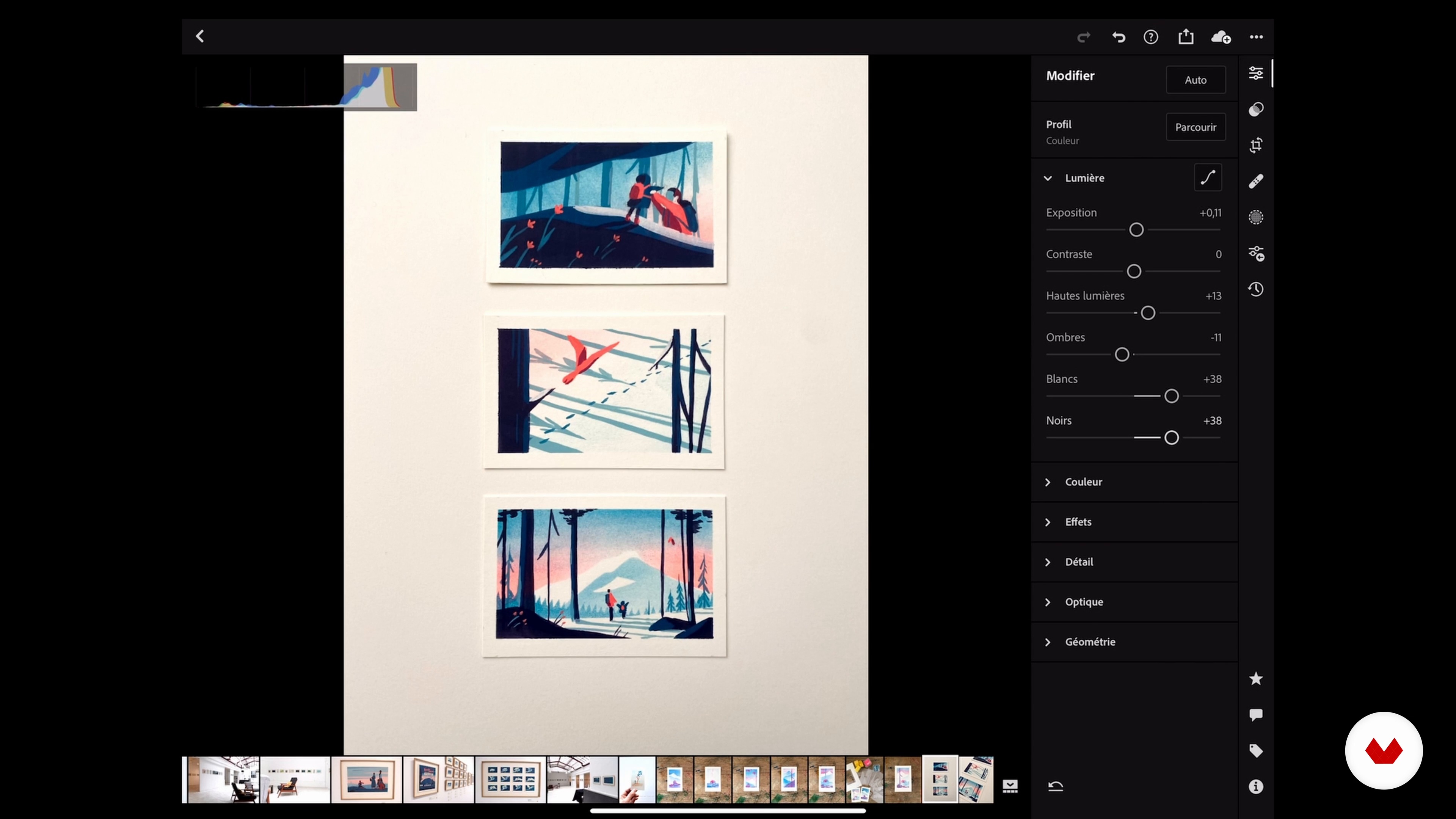
Task: Click the redo arrow icon
Action: (1084, 37)
